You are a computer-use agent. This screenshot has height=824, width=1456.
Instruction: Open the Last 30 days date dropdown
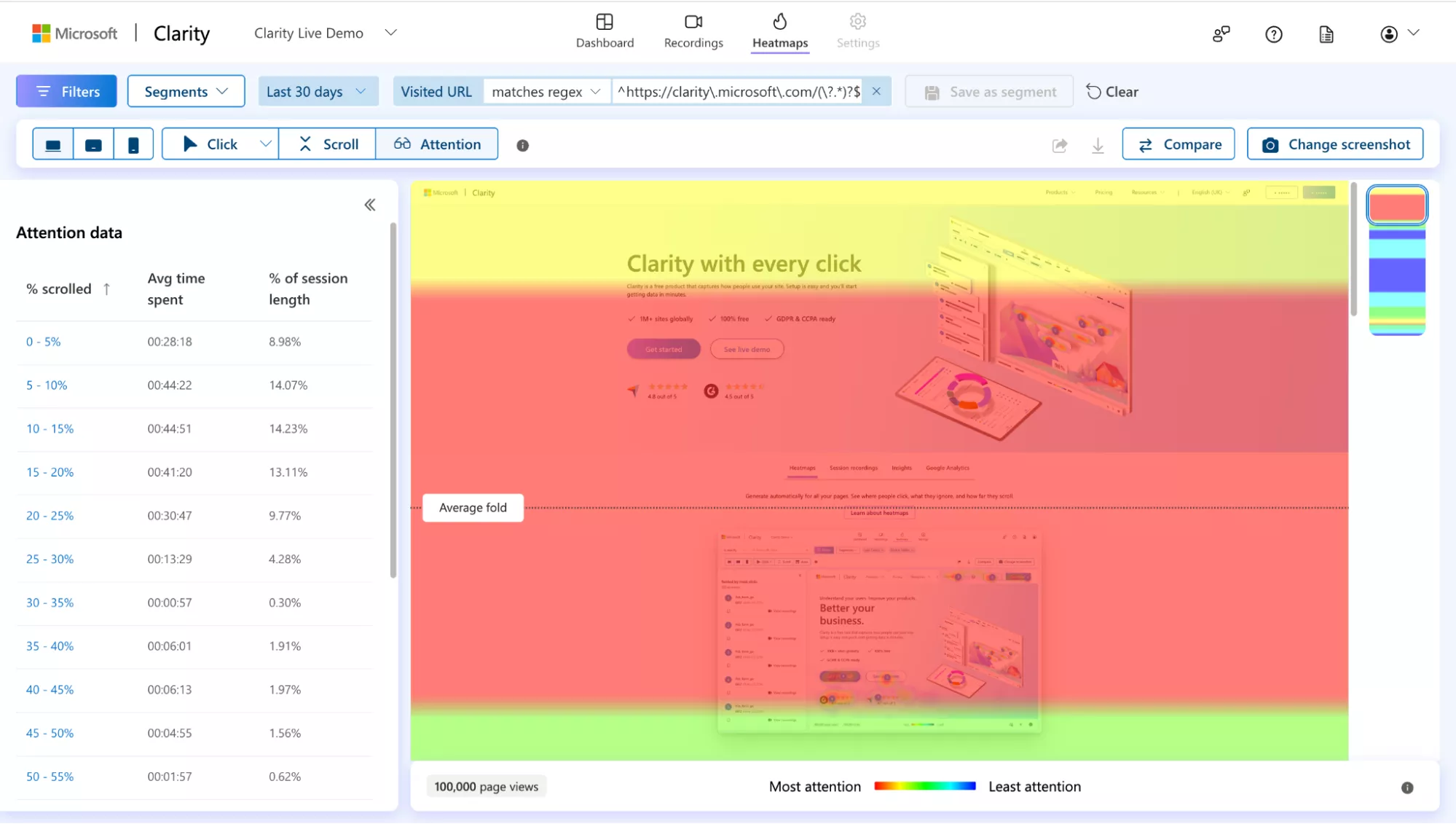[318, 92]
